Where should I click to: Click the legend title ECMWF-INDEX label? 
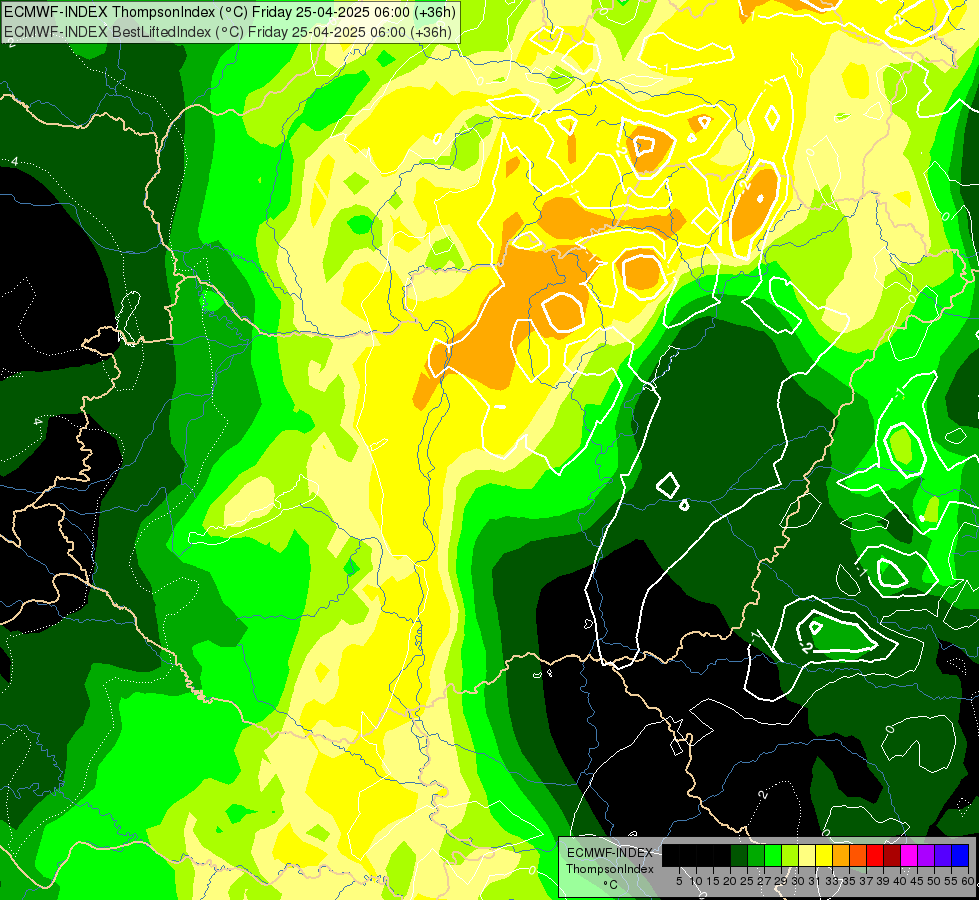click(609, 853)
